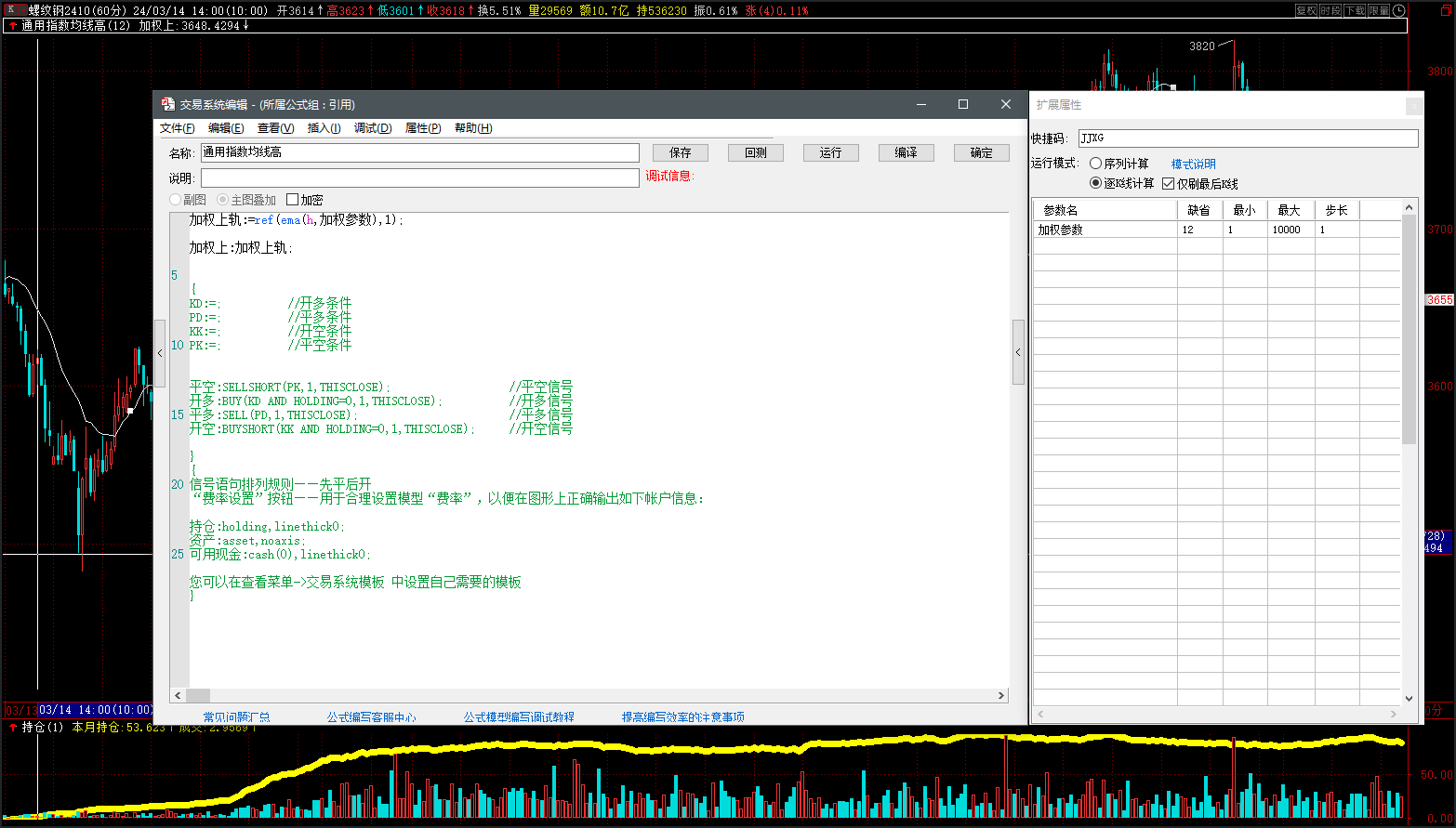This screenshot has height=828, width=1456.
Task: Click the 回测 button
Action: pos(756,152)
